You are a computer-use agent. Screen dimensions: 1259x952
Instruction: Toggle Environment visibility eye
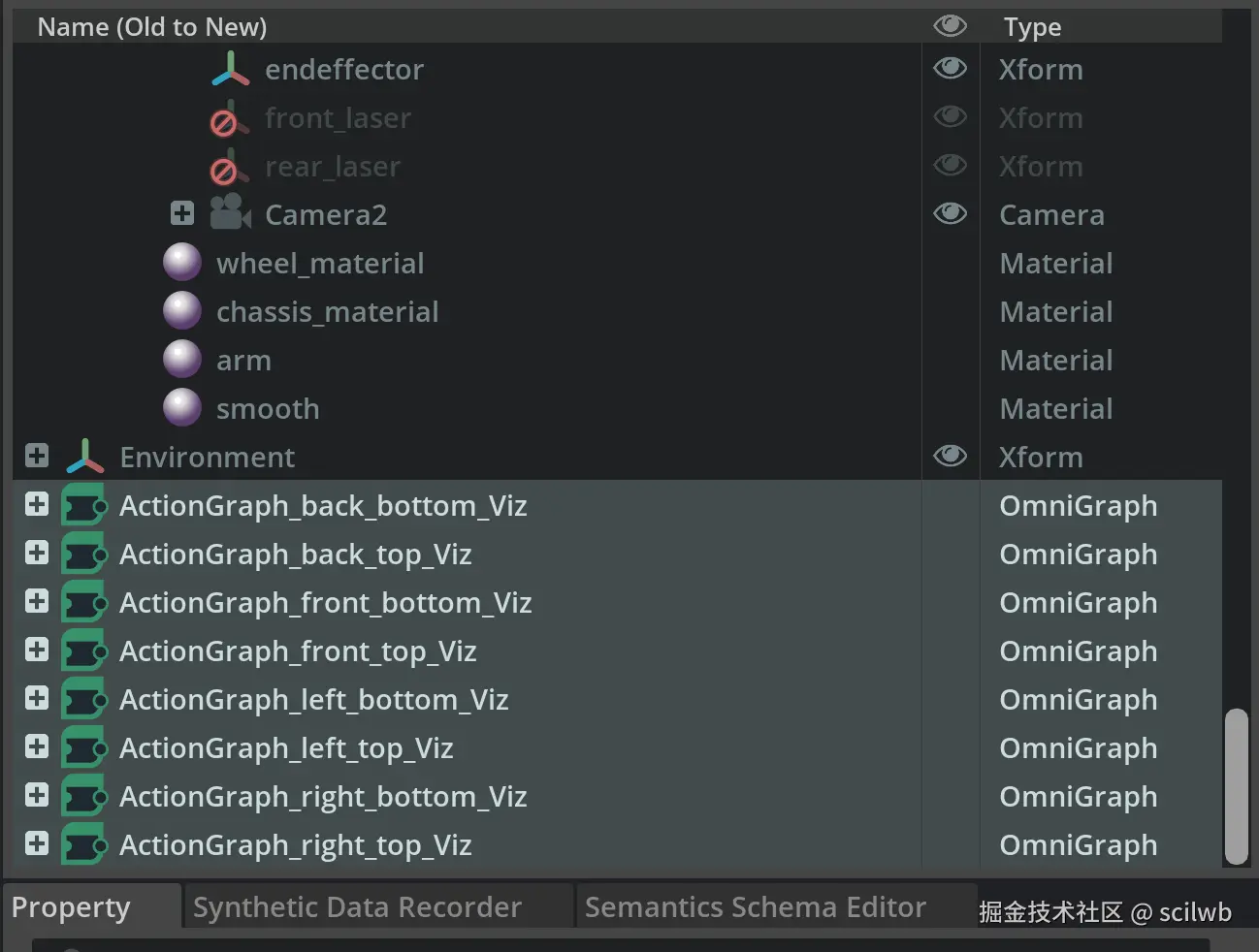point(950,456)
